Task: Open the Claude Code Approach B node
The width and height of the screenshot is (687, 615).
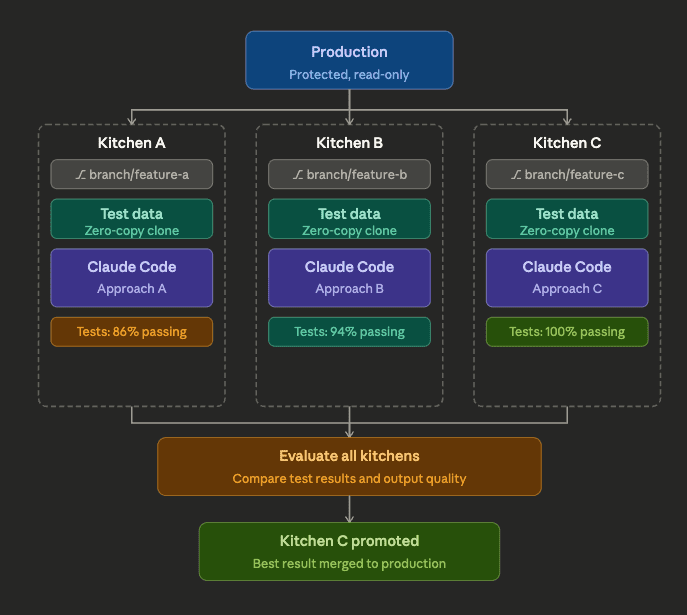Action: click(x=349, y=277)
